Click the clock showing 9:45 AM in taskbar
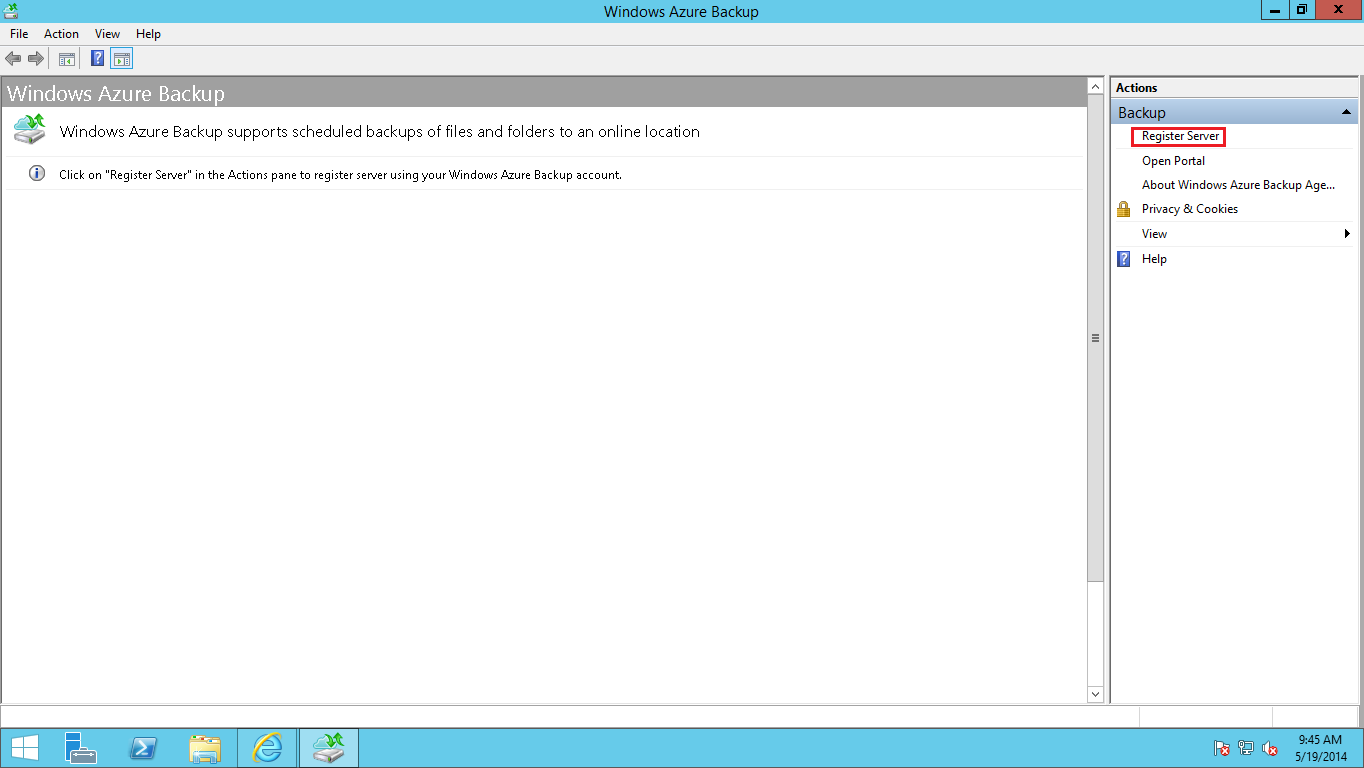The image size is (1364, 768). pyautogui.click(x=1322, y=745)
